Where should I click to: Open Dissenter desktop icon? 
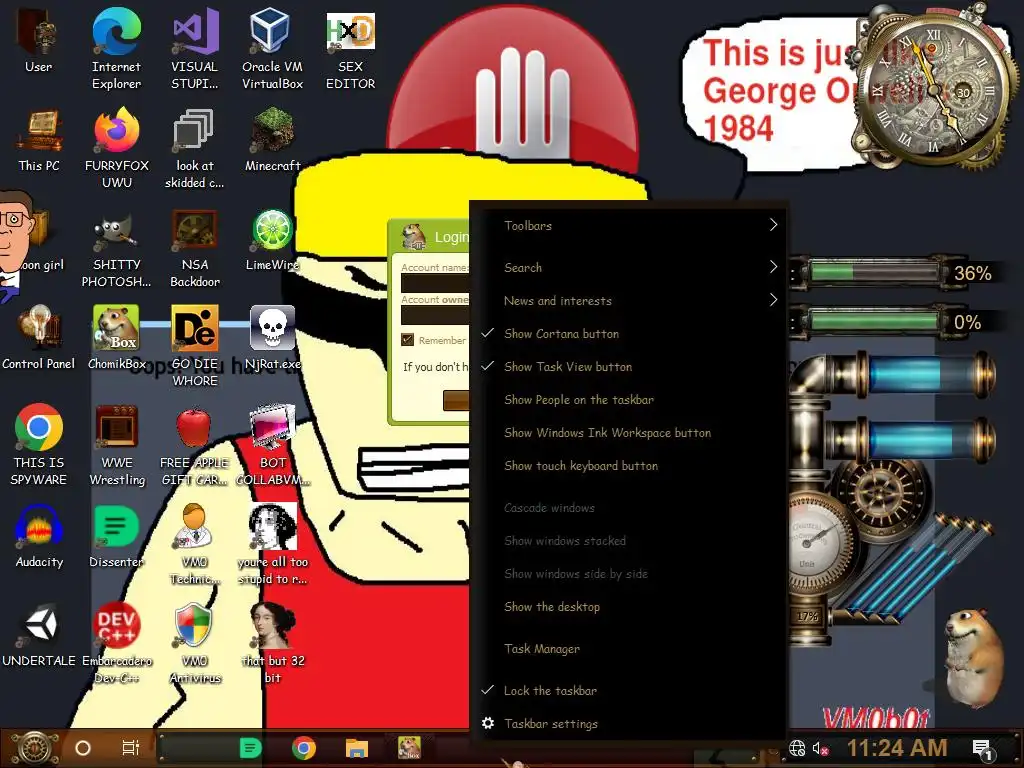point(117,537)
